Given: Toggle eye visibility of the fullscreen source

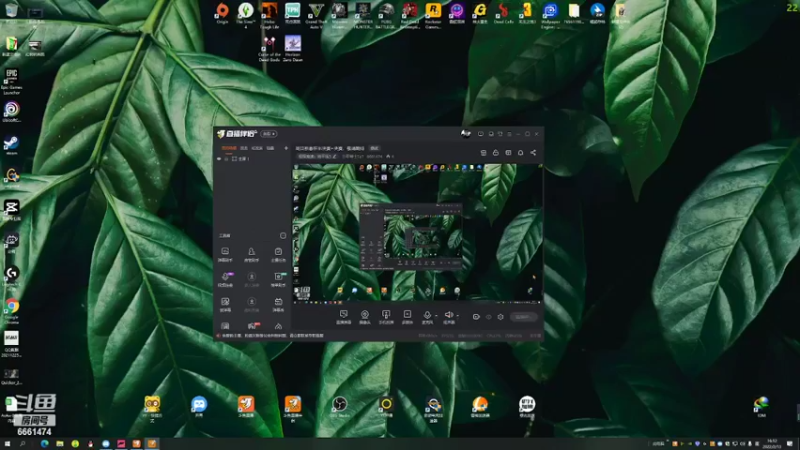Looking at the screenshot, I should click(219, 159).
